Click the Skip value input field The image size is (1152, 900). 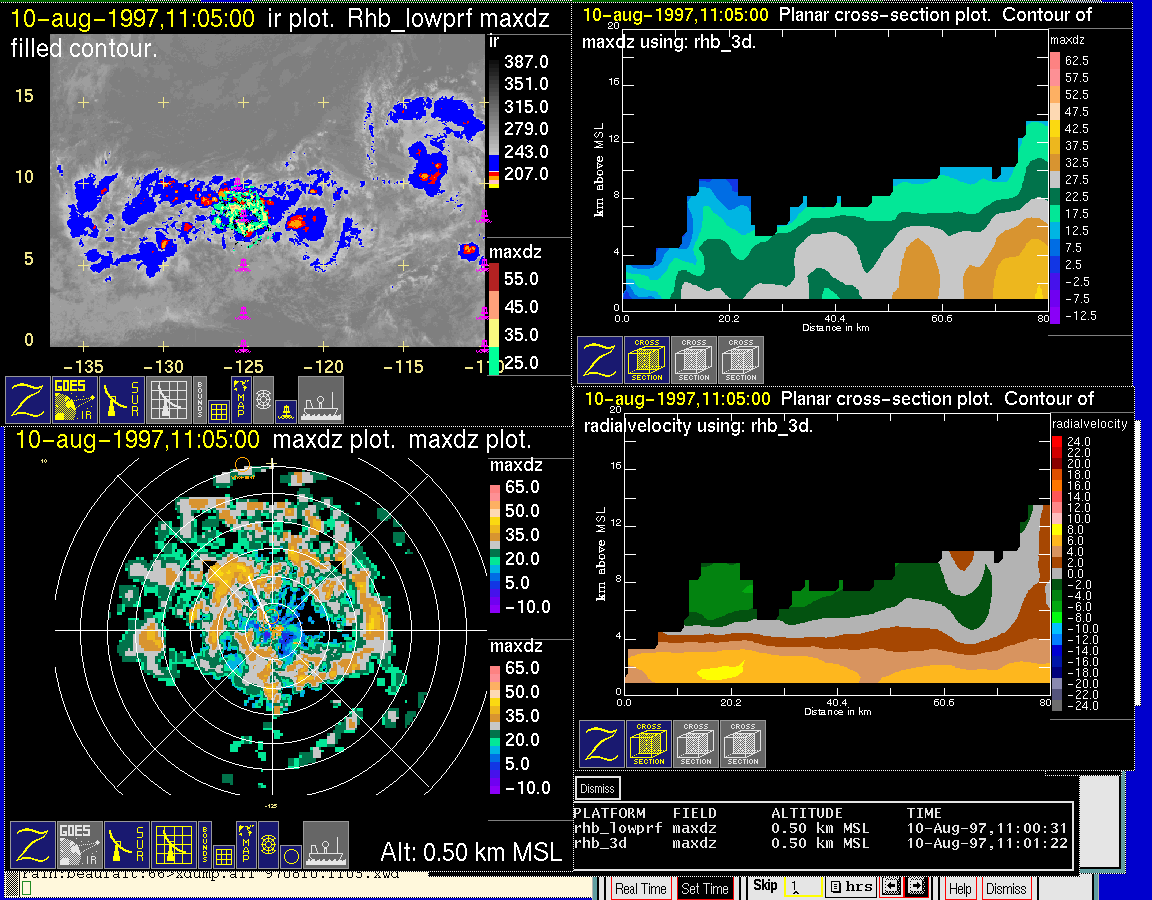tap(802, 887)
